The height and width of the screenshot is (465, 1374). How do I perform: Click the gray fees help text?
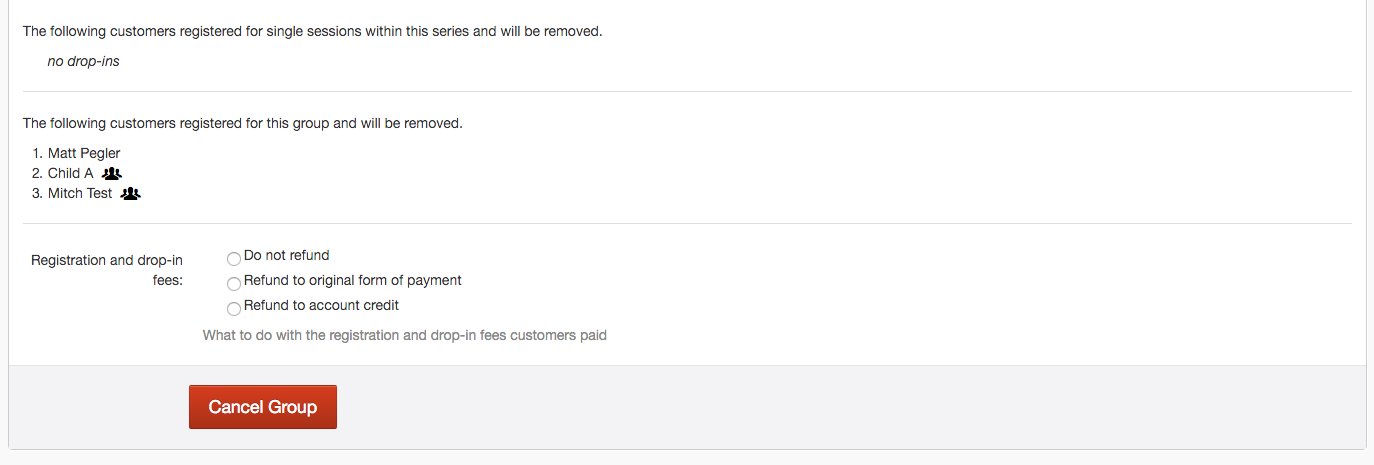click(404, 335)
